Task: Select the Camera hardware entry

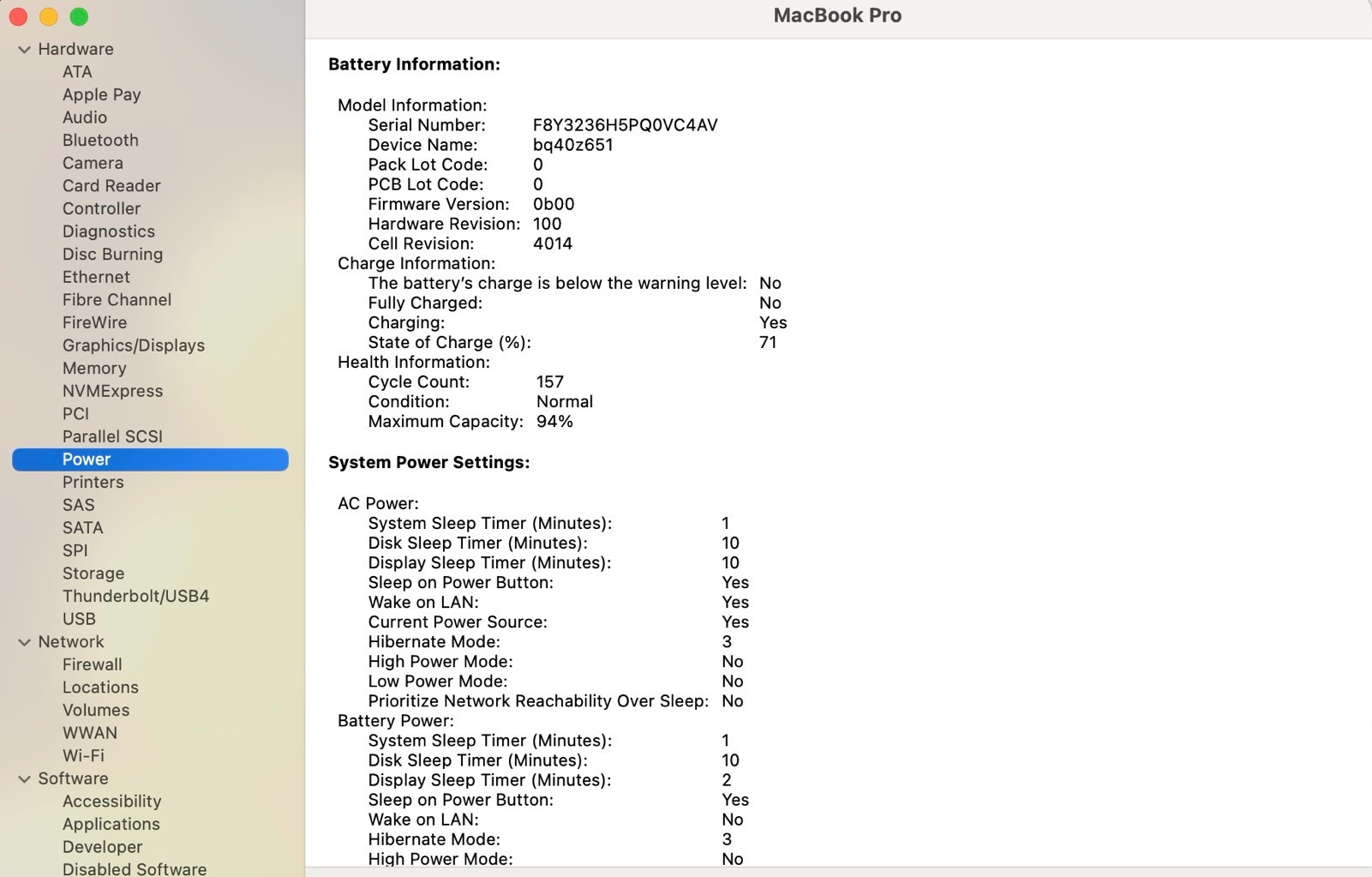Action: [x=93, y=162]
